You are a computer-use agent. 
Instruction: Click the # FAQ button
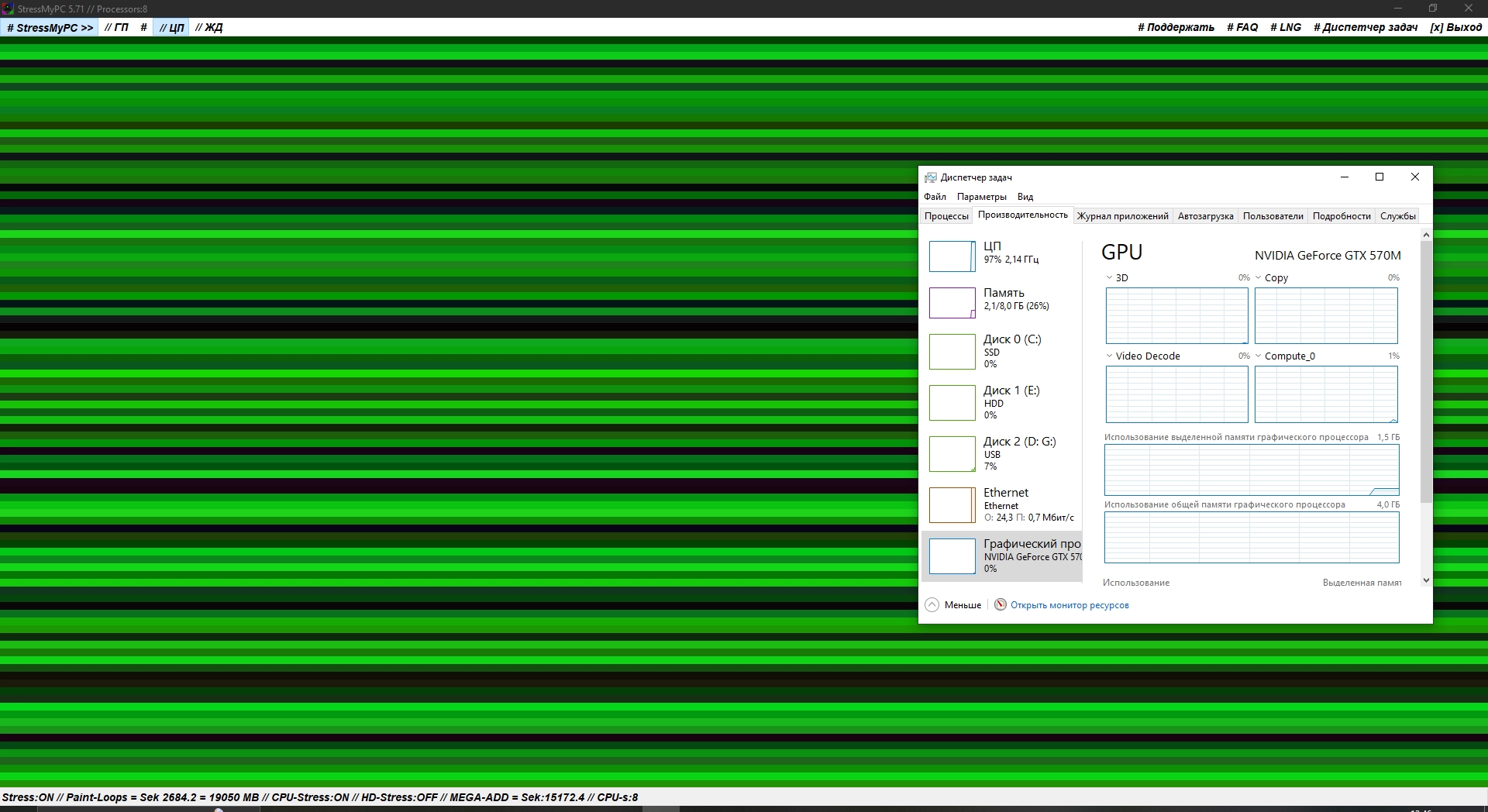(1242, 27)
